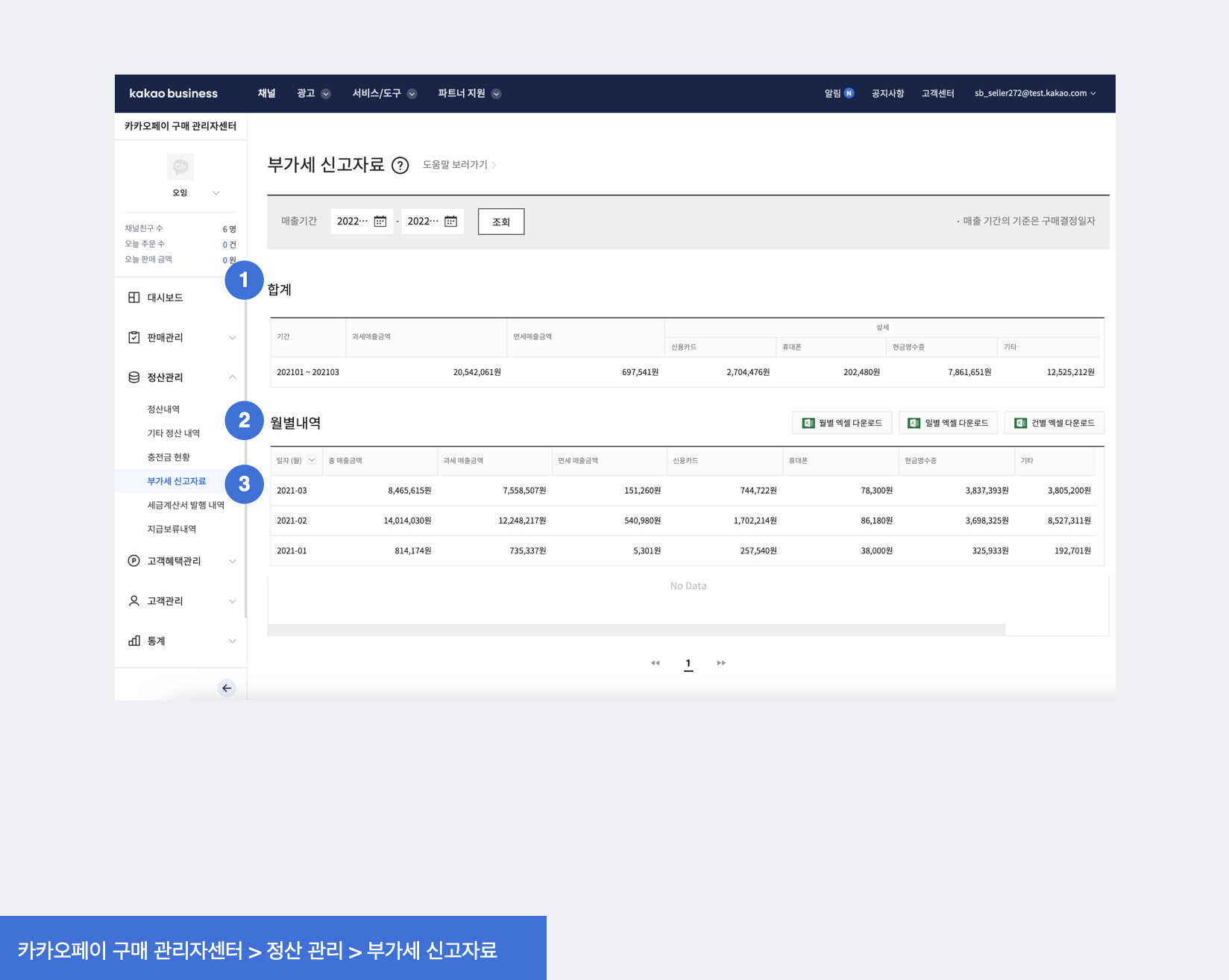Click 오늘 주문 수 0 건 value
Screen dimensions: 1229x980
(x=230, y=245)
